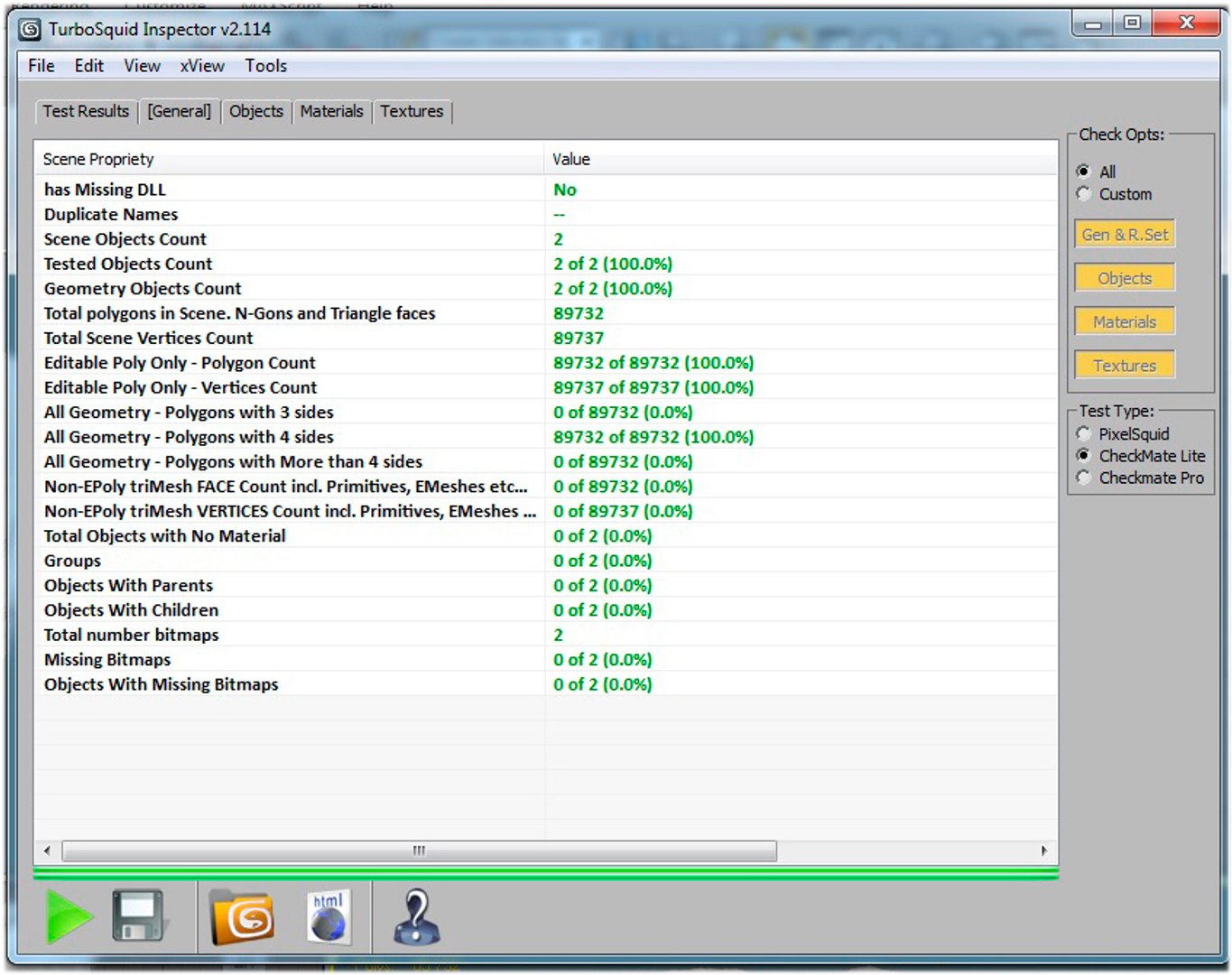
Task: Open the Tools menu
Action: click(265, 66)
